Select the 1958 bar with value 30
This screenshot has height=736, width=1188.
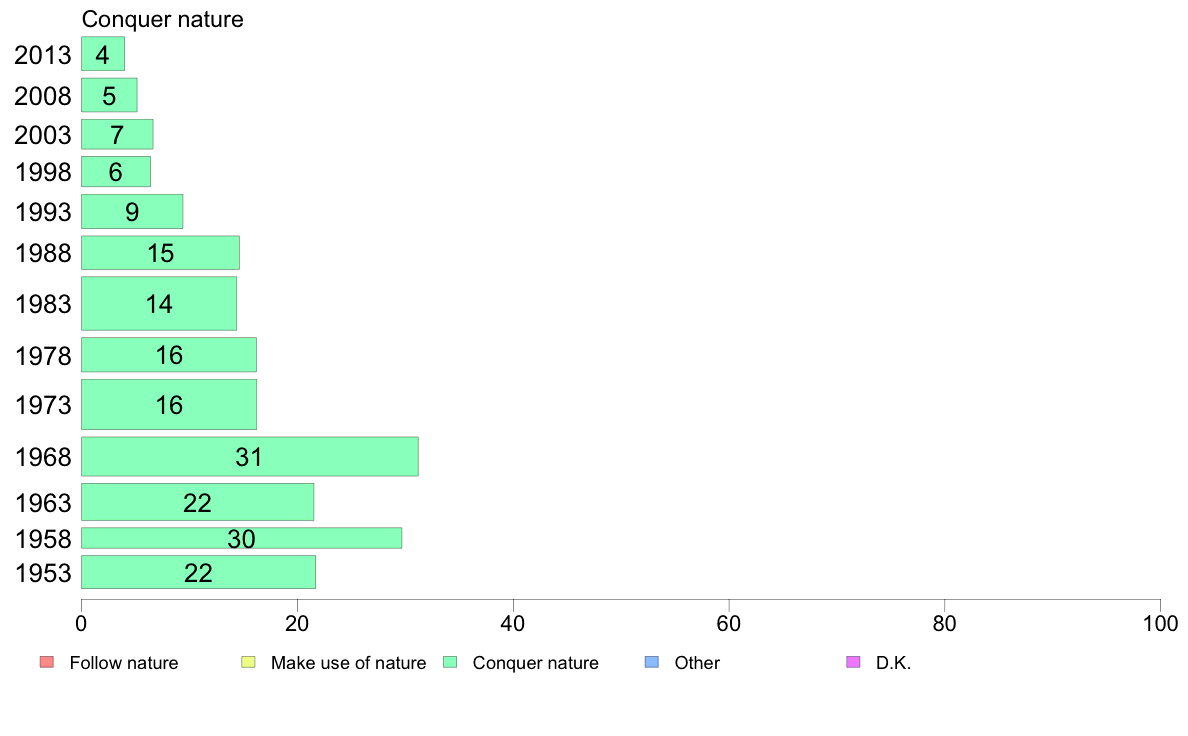coord(241,538)
